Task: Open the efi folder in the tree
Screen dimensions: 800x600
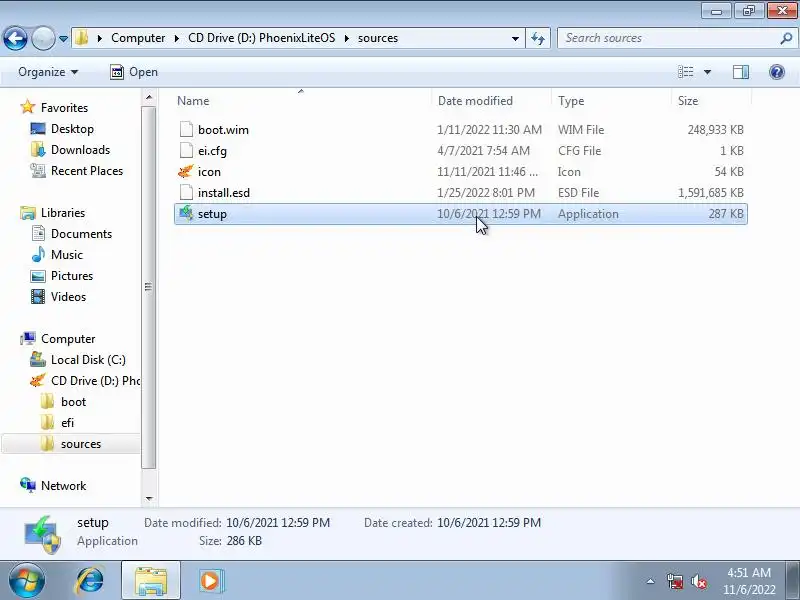Action: [67, 422]
